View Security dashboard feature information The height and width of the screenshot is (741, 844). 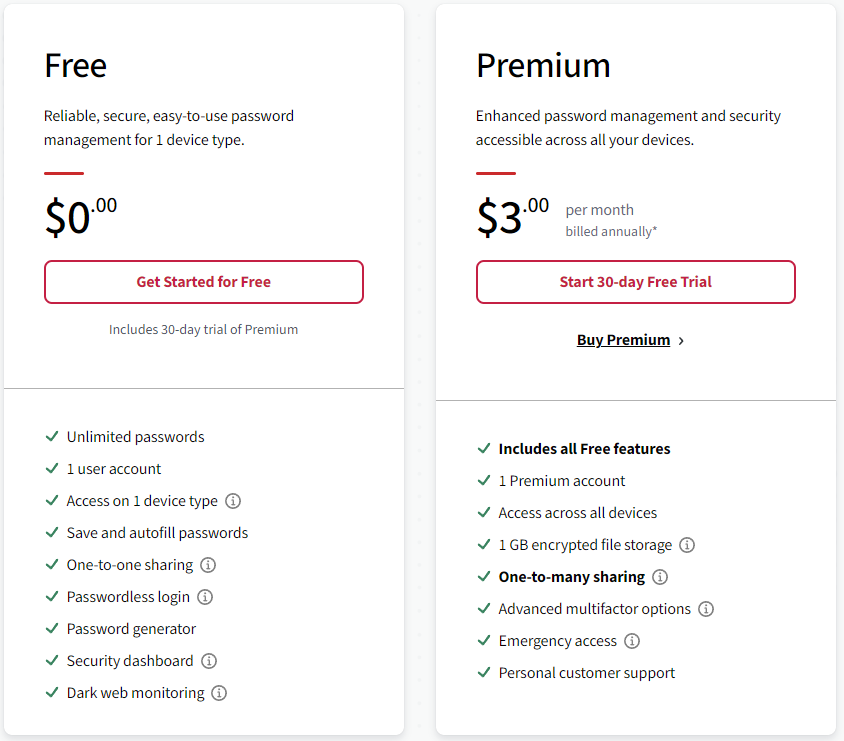coord(208,660)
